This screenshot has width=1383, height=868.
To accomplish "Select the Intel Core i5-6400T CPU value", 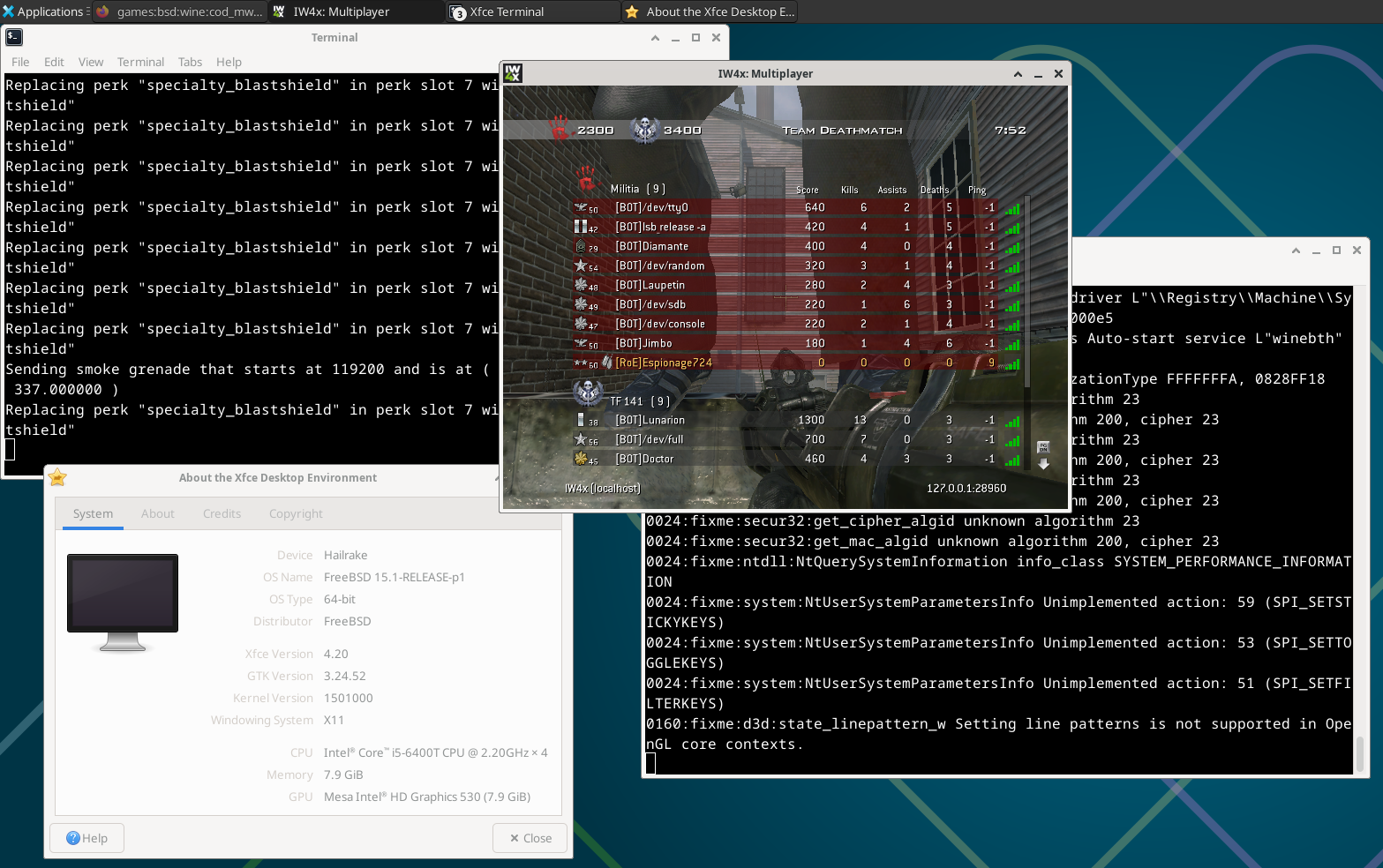I will click(x=435, y=752).
